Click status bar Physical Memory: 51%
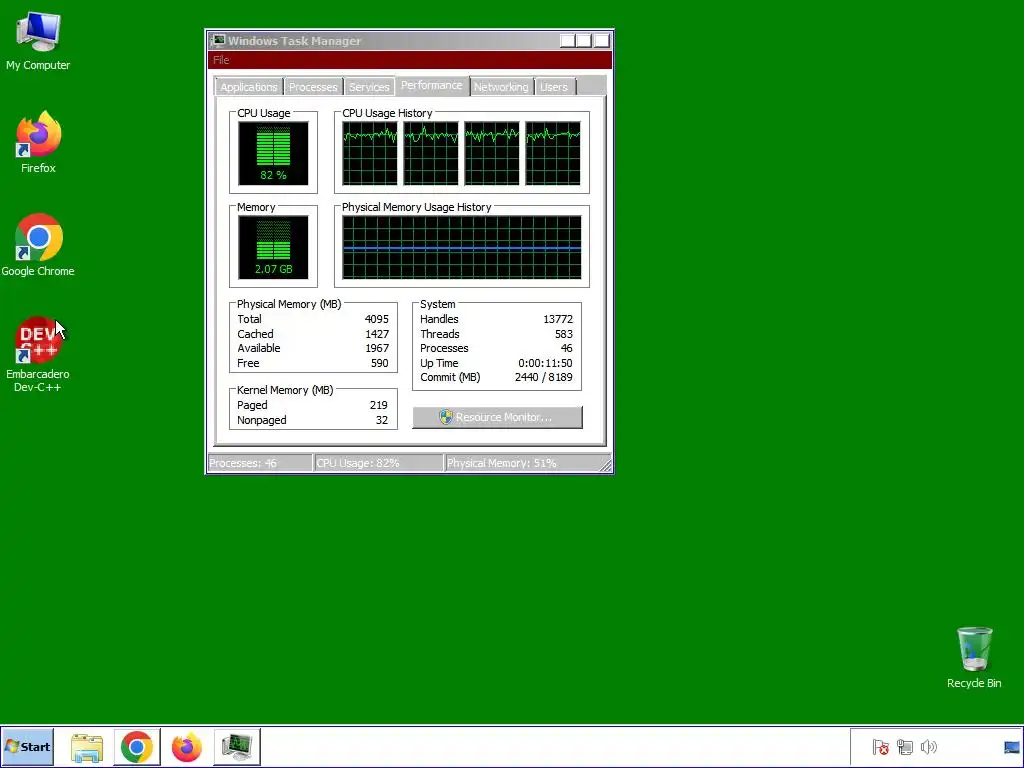This screenshot has width=1024, height=768. click(x=526, y=463)
